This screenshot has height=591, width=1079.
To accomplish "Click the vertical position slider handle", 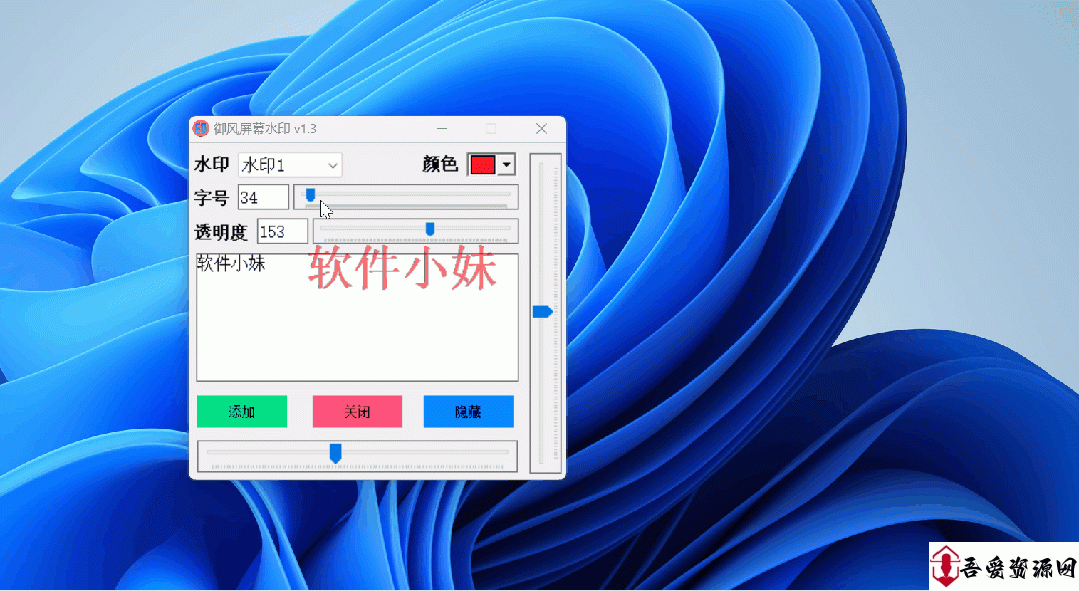I will 542,312.
